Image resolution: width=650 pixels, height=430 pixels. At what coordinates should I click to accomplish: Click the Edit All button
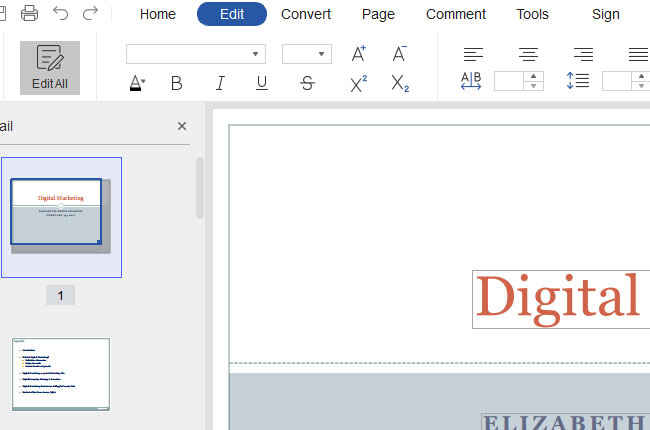pyautogui.click(x=50, y=68)
